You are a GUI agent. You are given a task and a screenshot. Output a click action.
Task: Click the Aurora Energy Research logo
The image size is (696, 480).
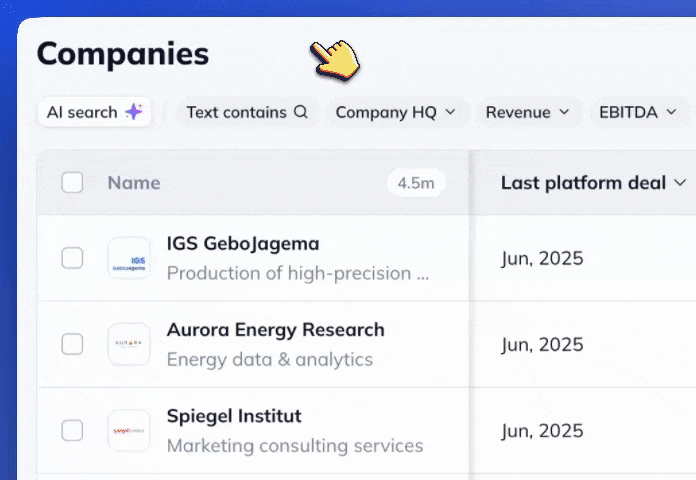tap(129, 344)
